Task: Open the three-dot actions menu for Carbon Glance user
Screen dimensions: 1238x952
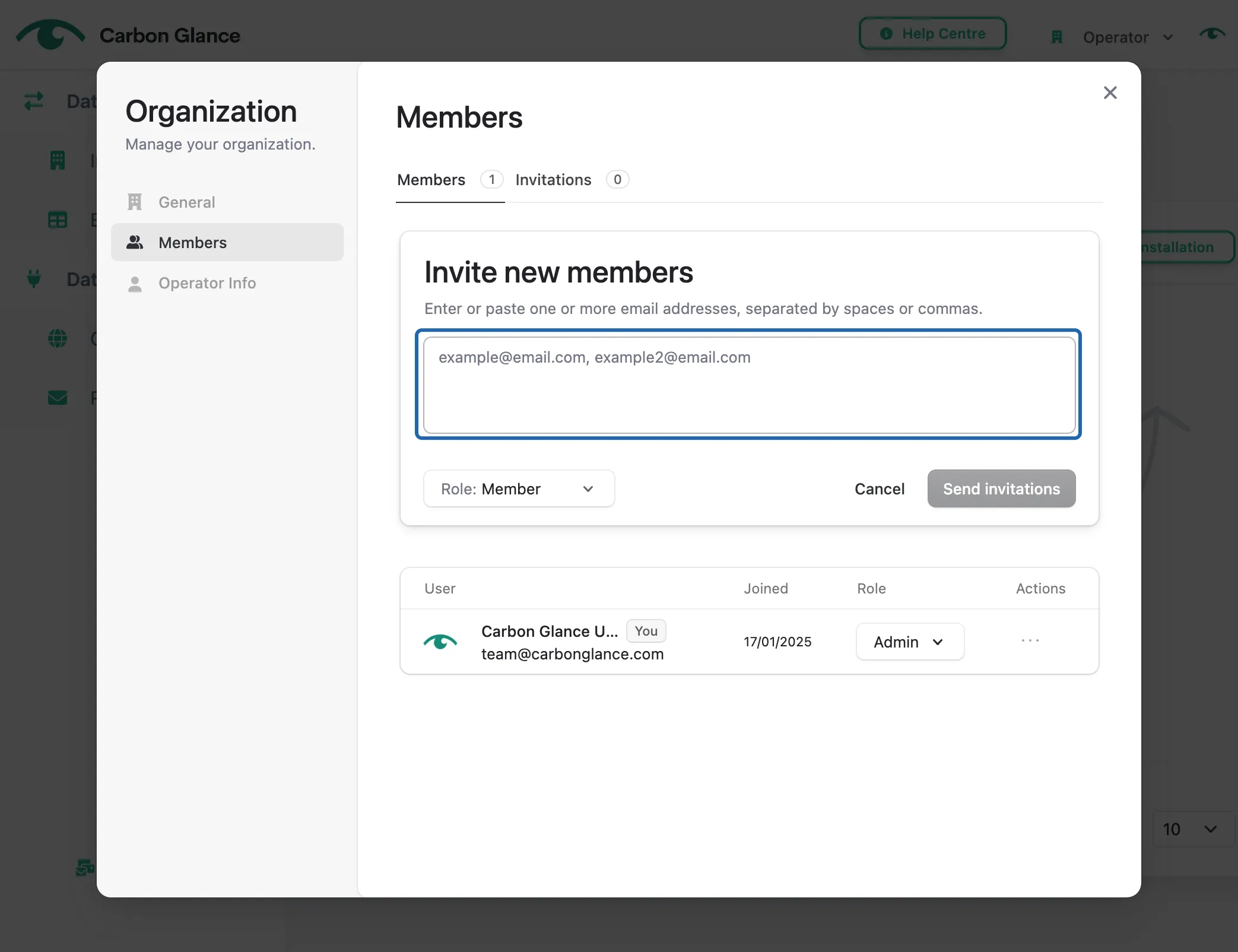Action: 1030,640
